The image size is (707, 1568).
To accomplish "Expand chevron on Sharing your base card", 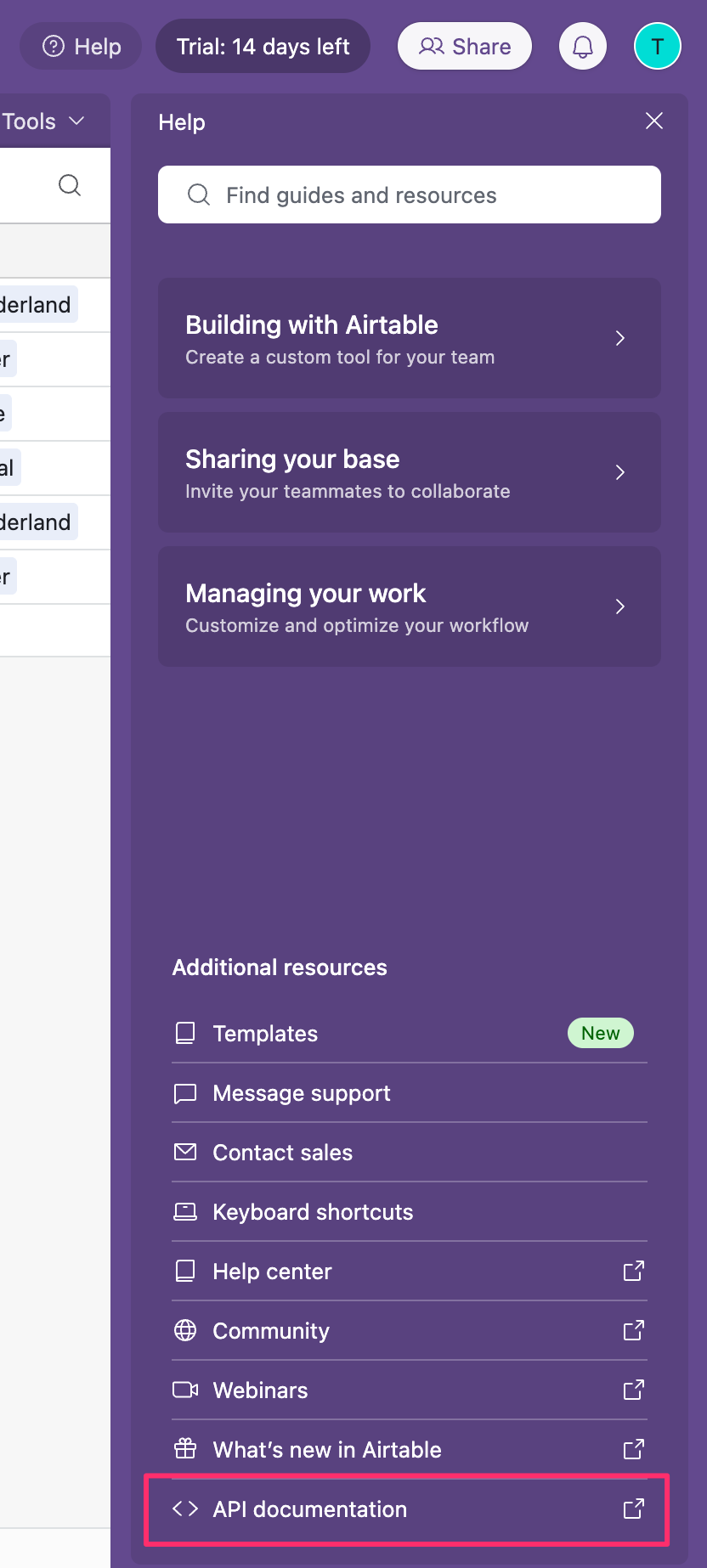I will click(x=620, y=472).
